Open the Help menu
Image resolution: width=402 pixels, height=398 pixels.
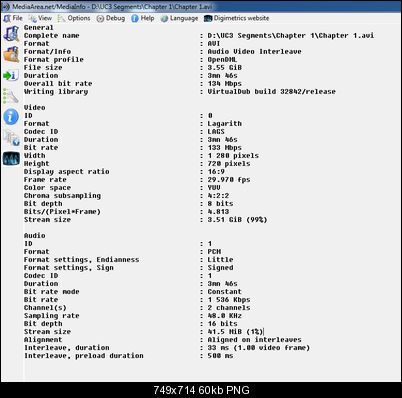coord(143,18)
